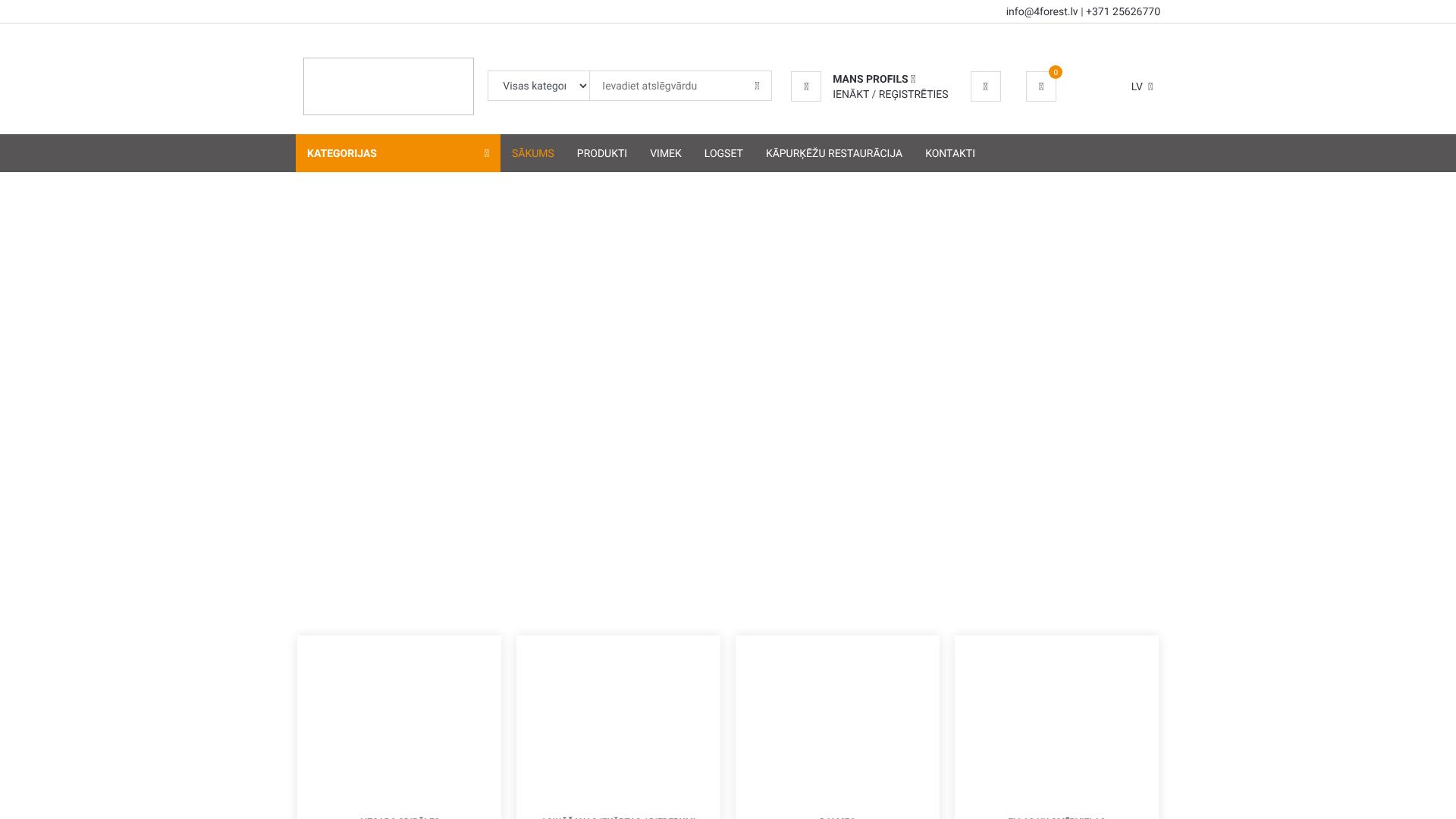Expand the MANS PROFILS dropdown
1456x819 pixels.
coord(874,79)
